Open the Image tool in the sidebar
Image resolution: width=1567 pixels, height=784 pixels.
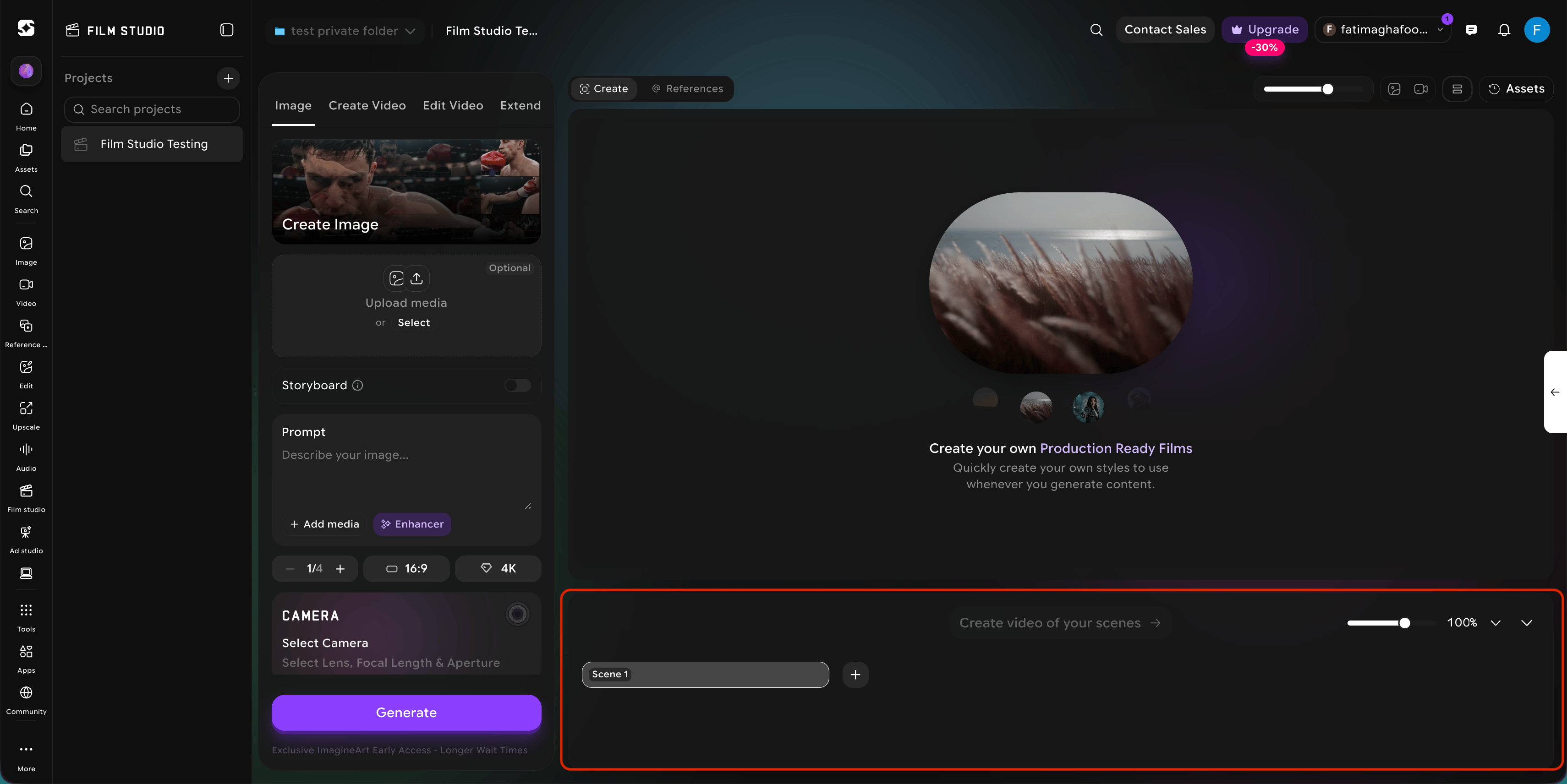[26, 250]
